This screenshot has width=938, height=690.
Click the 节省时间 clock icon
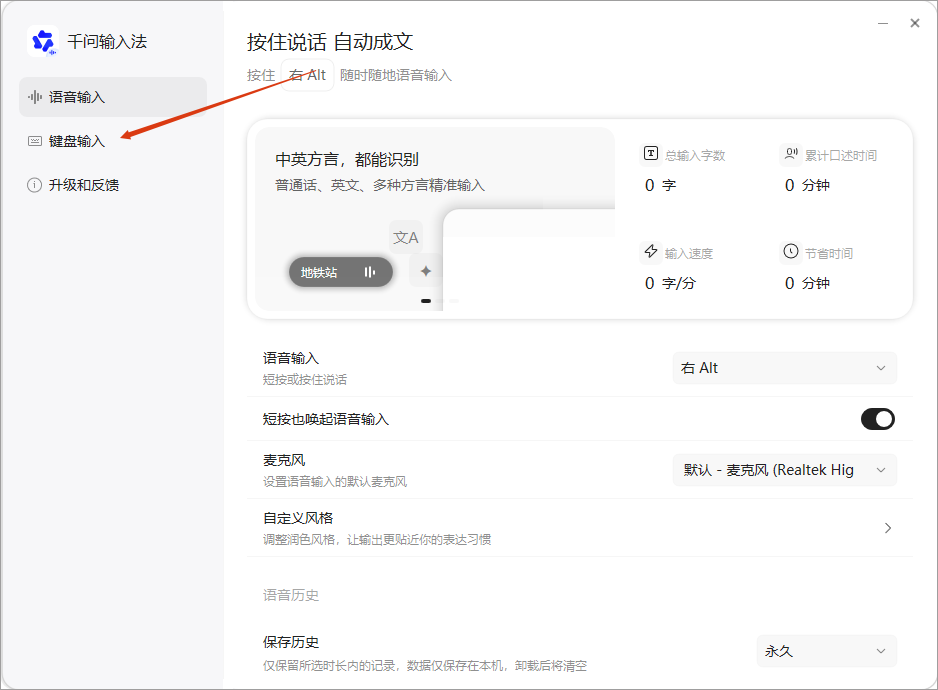pyautogui.click(x=791, y=251)
